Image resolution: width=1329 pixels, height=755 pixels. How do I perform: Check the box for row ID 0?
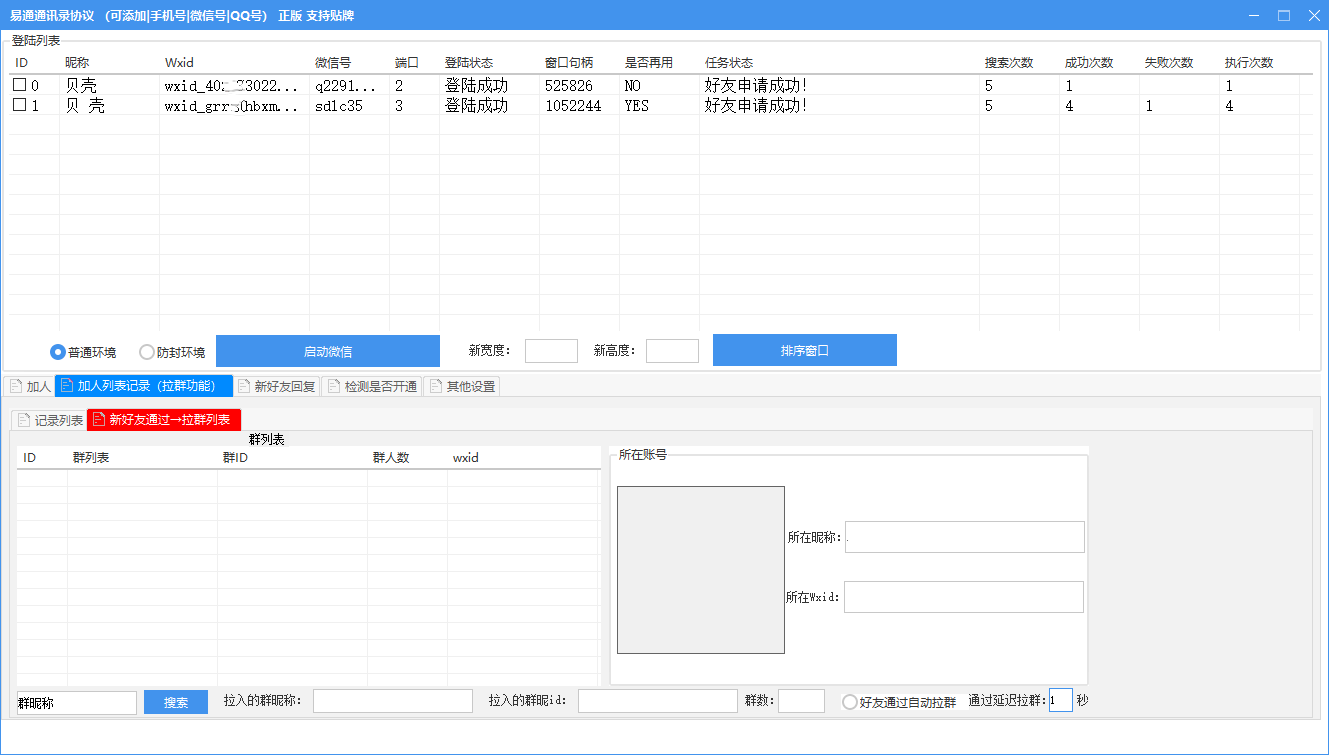pos(19,86)
